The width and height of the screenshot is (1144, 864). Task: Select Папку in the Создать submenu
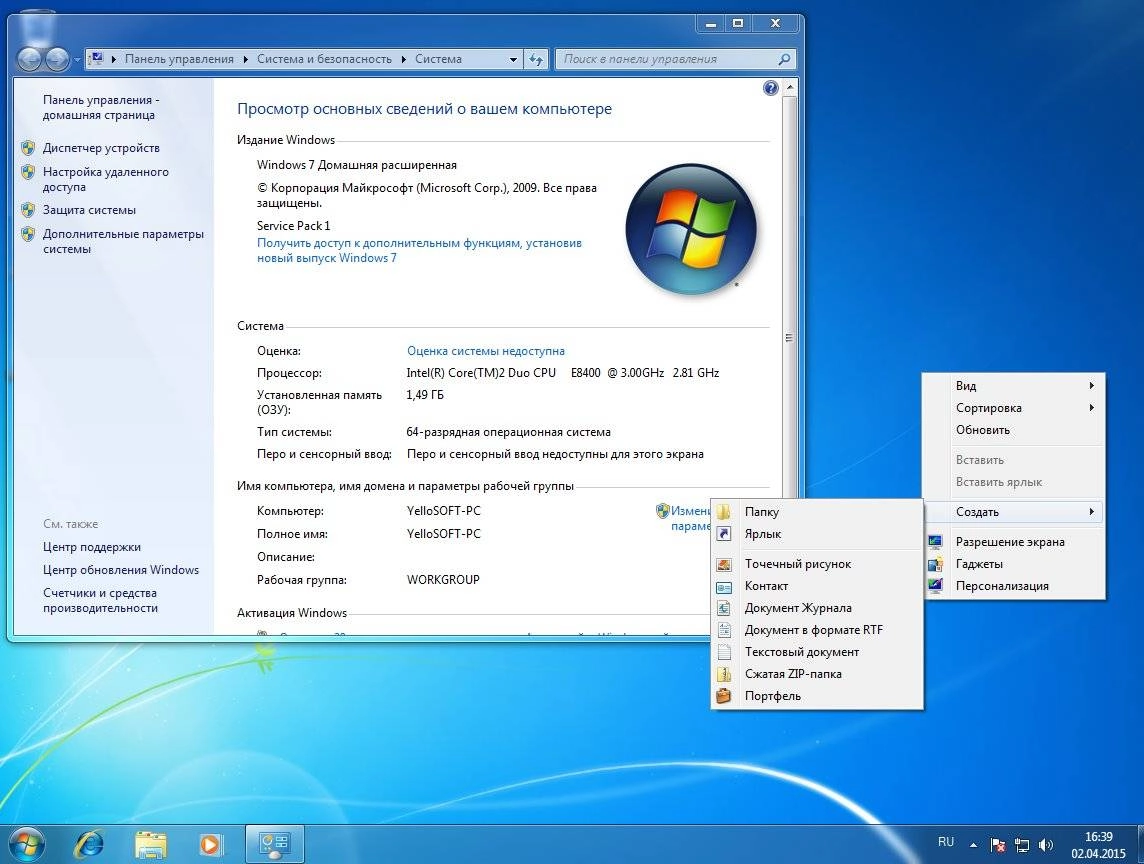[817, 512]
